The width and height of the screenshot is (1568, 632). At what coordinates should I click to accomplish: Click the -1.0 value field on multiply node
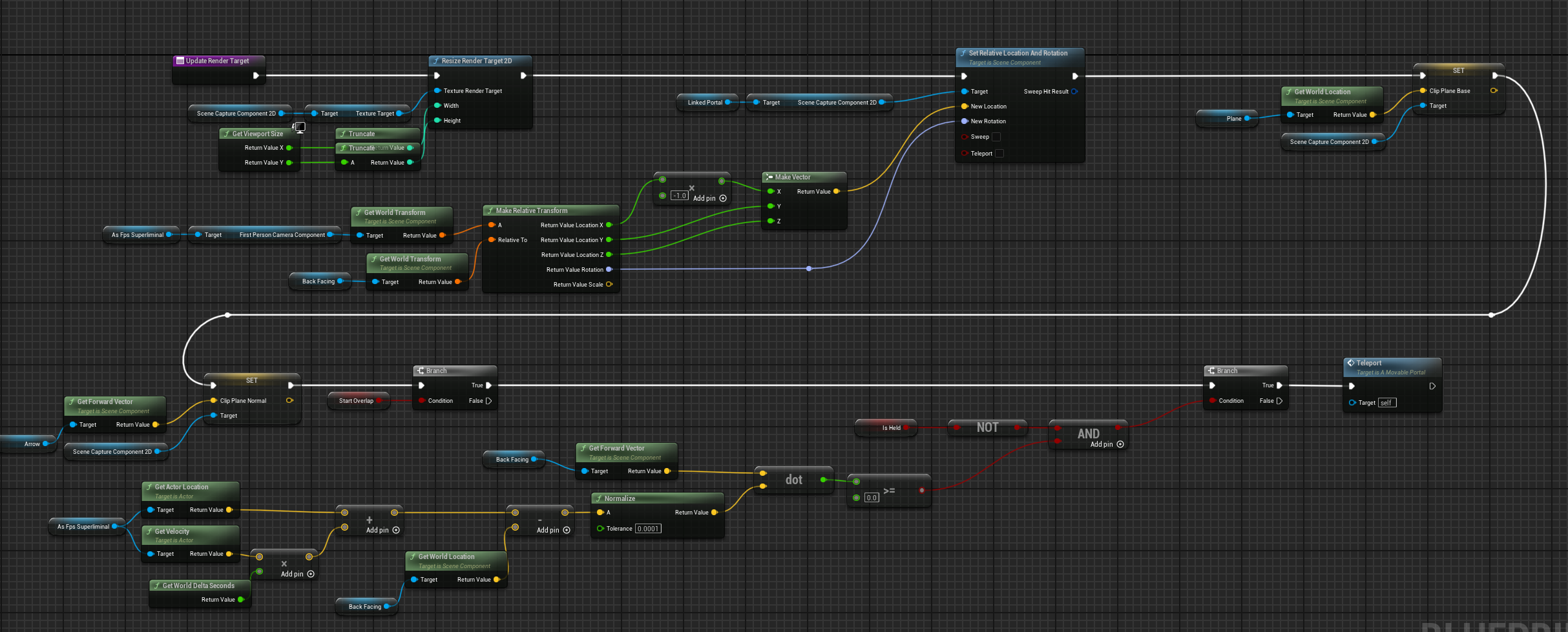click(x=679, y=196)
